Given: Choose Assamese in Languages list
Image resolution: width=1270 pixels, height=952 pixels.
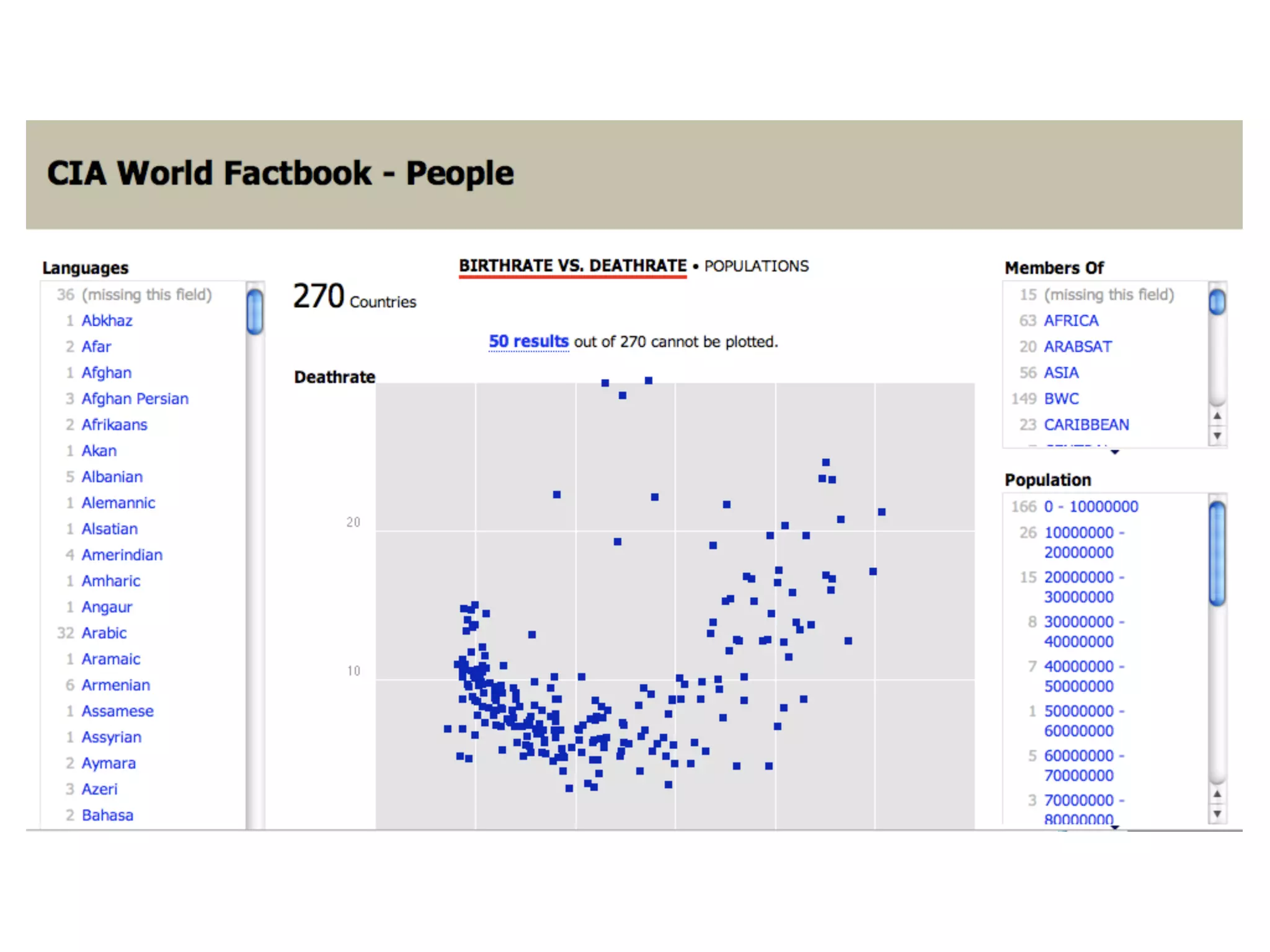Looking at the screenshot, I should 118,711.
